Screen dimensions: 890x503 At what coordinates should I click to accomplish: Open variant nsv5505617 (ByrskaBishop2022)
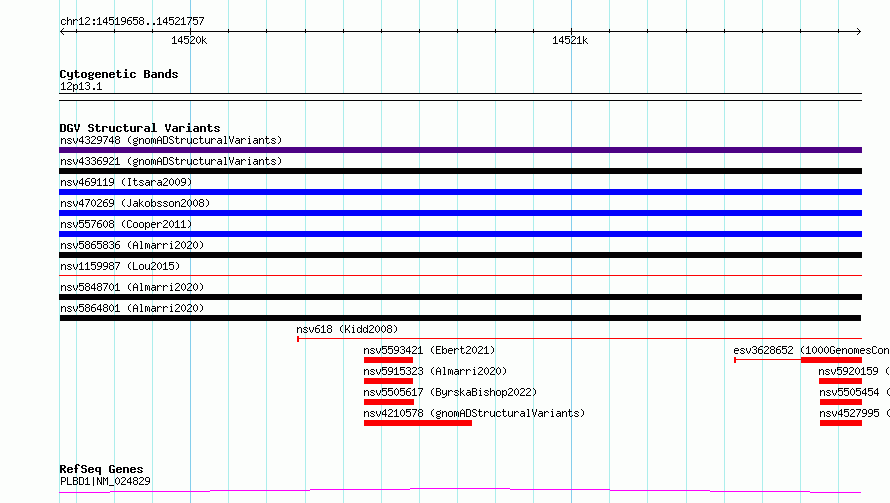450,392
